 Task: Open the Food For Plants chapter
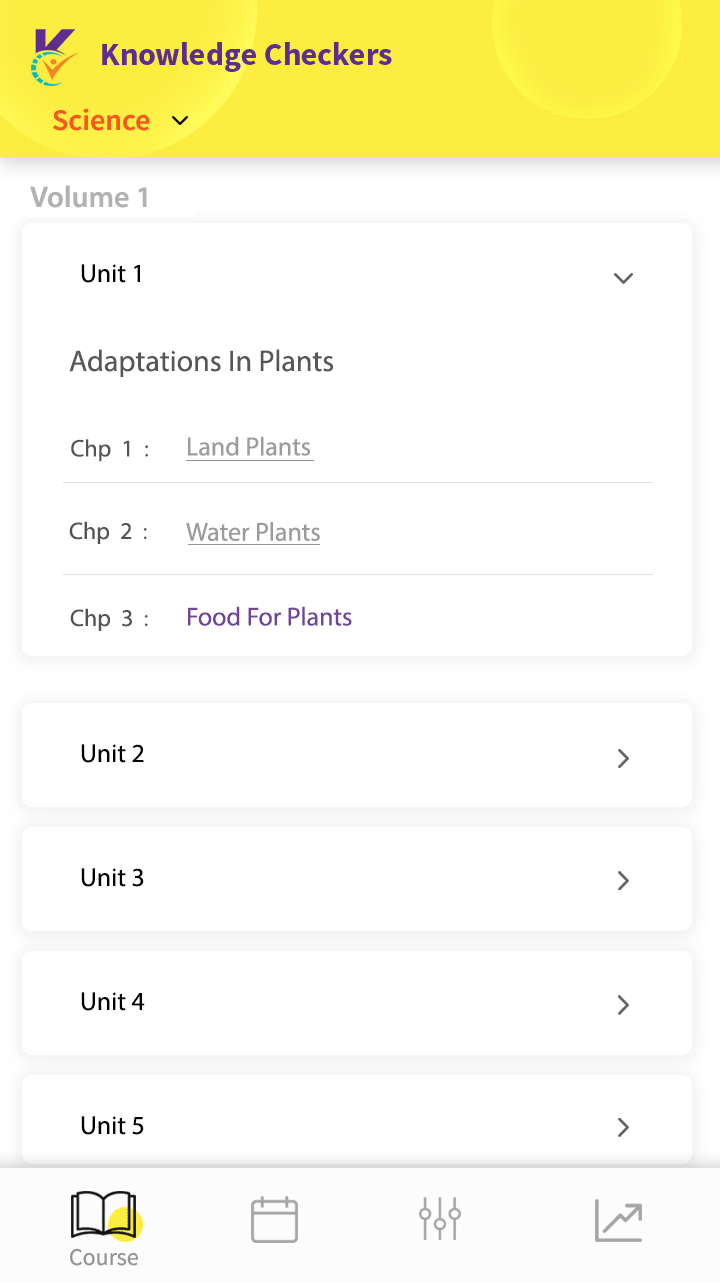tap(269, 617)
